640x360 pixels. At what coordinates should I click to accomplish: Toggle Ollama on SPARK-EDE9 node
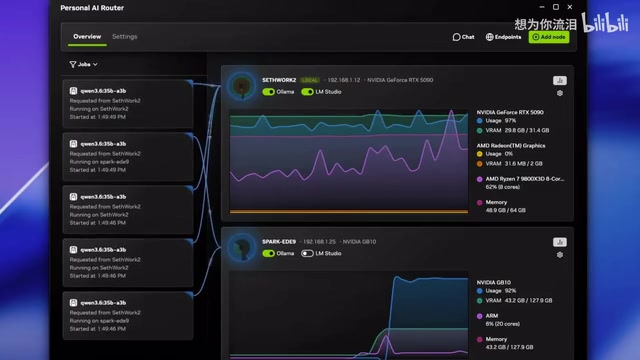pyautogui.click(x=268, y=253)
